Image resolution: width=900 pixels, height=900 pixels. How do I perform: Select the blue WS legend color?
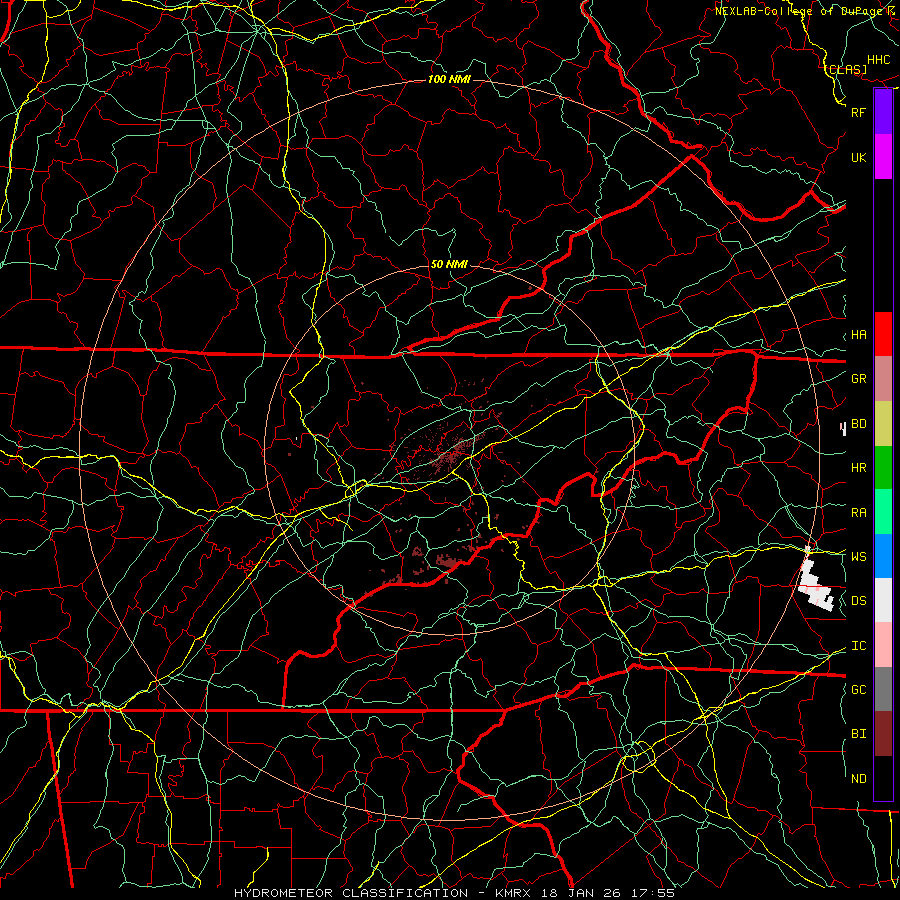(883, 556)
